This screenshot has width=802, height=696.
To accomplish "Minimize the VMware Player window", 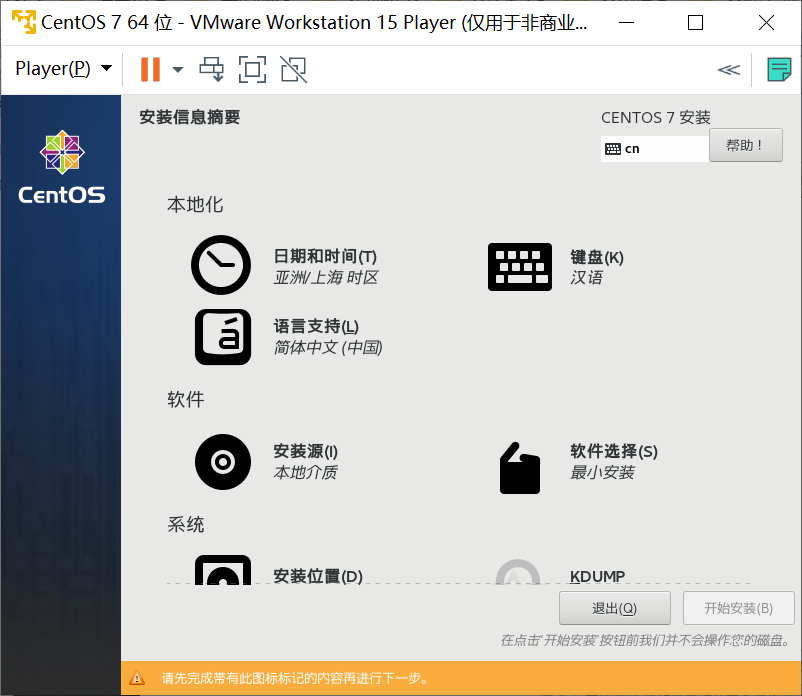I will click(627, 23).
